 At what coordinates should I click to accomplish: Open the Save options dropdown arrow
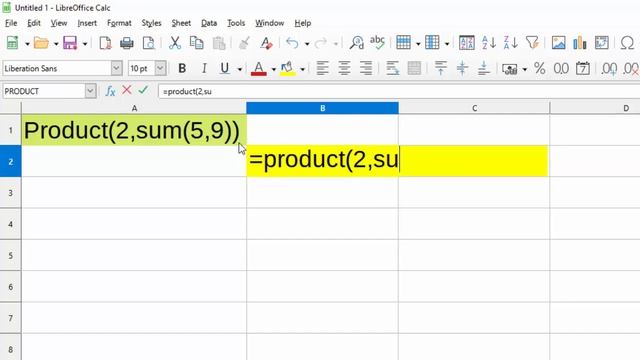pos(84,43)
